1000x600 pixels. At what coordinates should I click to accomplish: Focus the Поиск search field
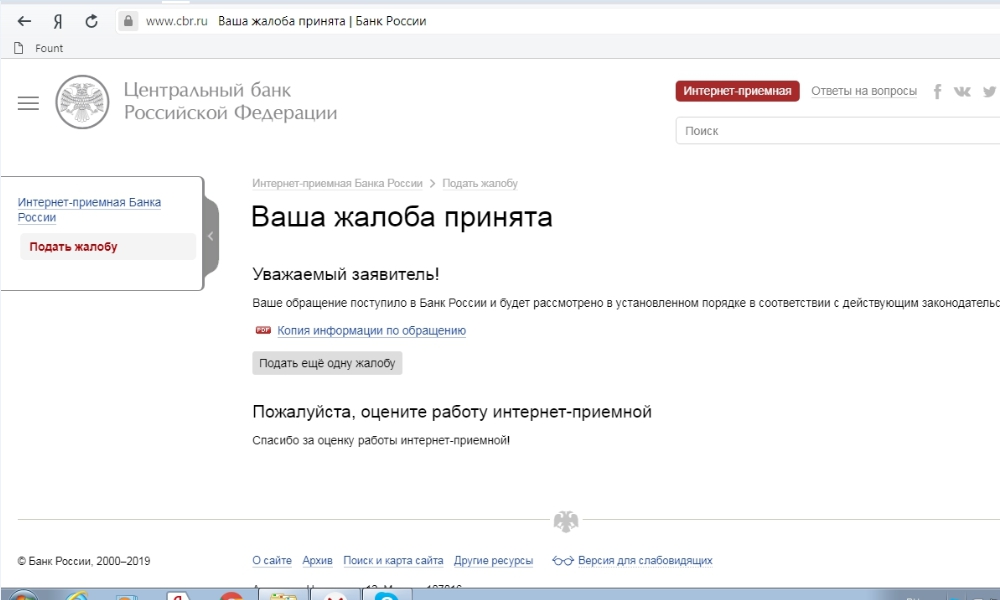[x=837, y=131]
